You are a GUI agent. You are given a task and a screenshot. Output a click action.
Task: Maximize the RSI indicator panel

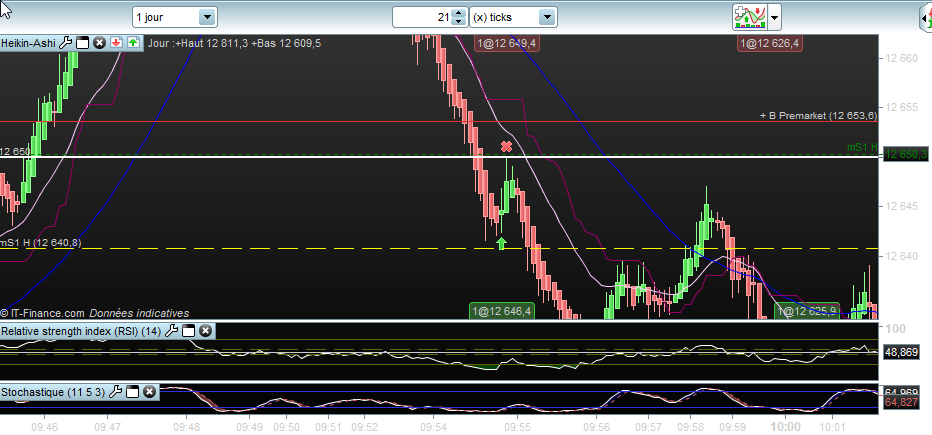click(x=188, y=331)
